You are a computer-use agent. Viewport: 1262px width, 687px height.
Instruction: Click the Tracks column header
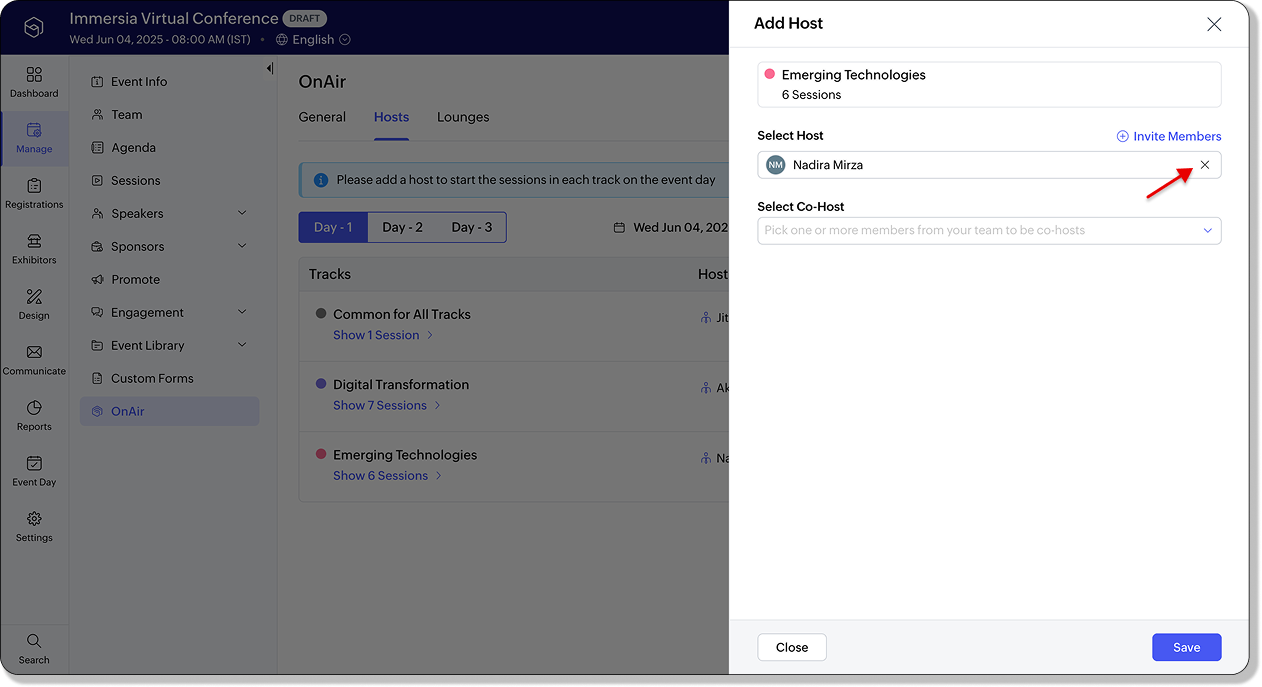330,274
